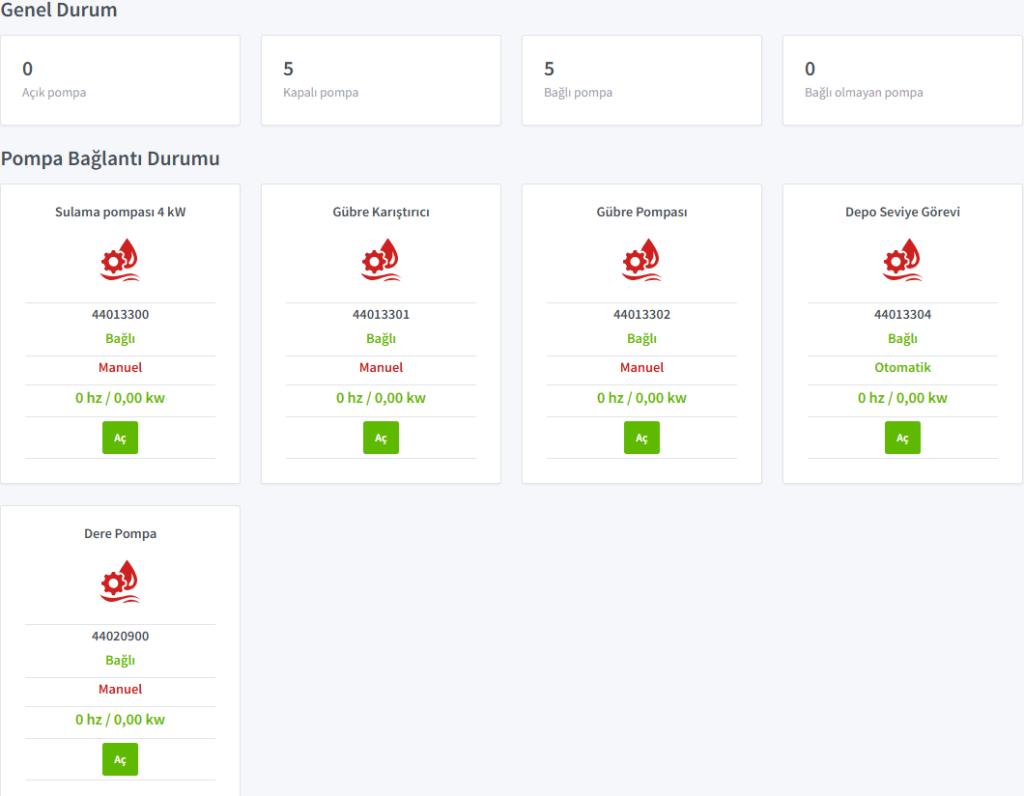Click the Gübre Karıştırıcı pump icon
The height and width of the screenshot is (796, 1024).
(x=381, y=260)
